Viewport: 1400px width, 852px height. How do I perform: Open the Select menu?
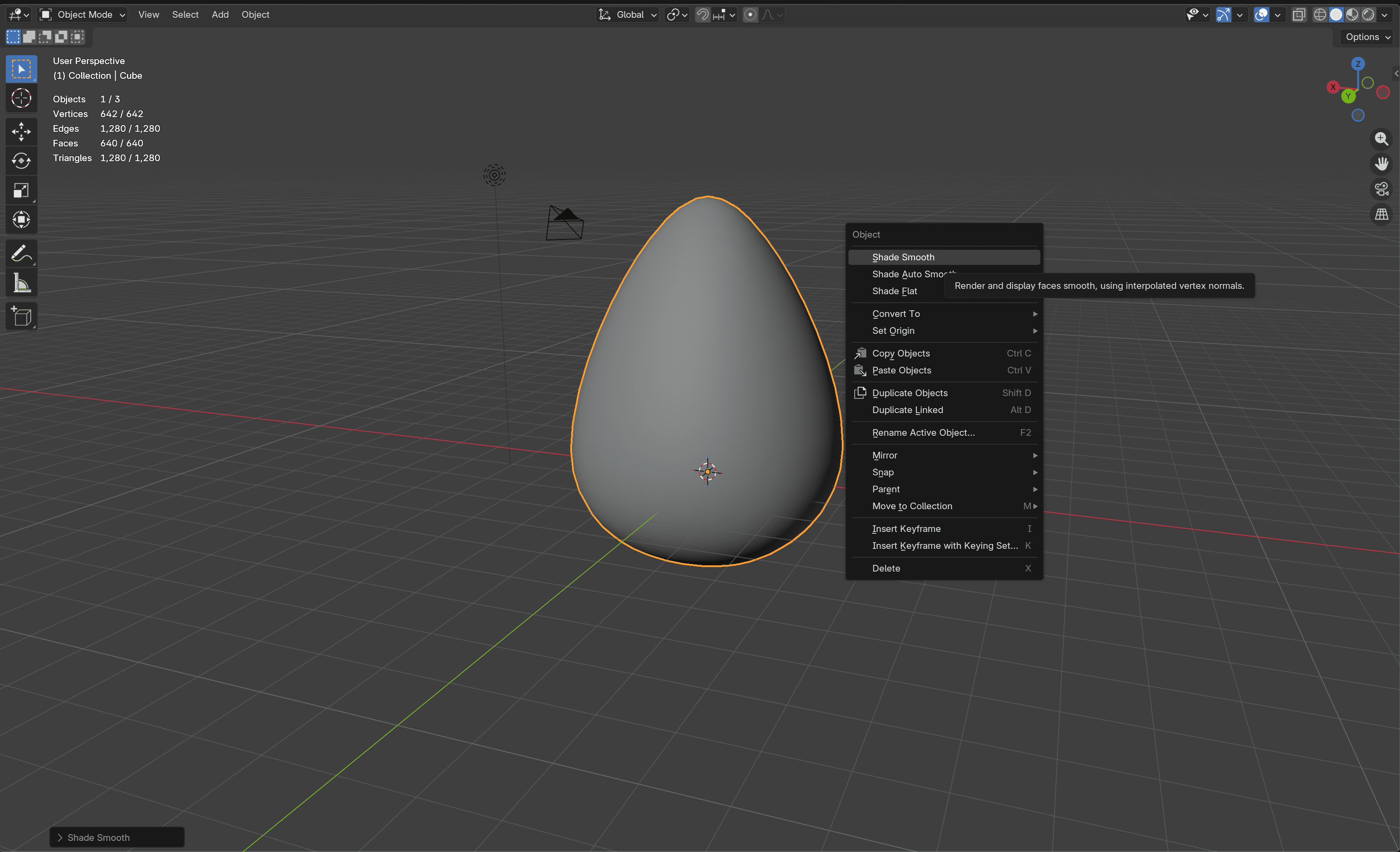pos(185,15)
